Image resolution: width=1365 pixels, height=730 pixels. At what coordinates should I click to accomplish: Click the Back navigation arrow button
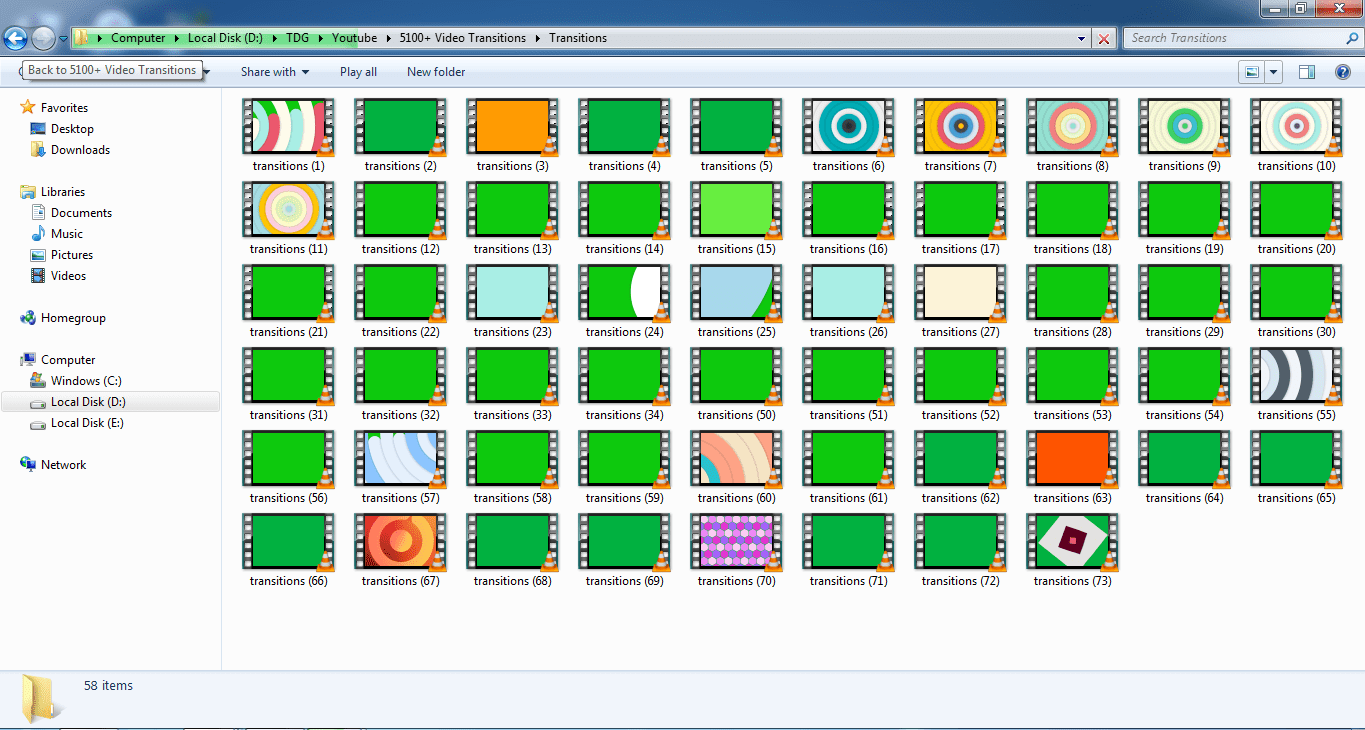click(x=15, y=39)
